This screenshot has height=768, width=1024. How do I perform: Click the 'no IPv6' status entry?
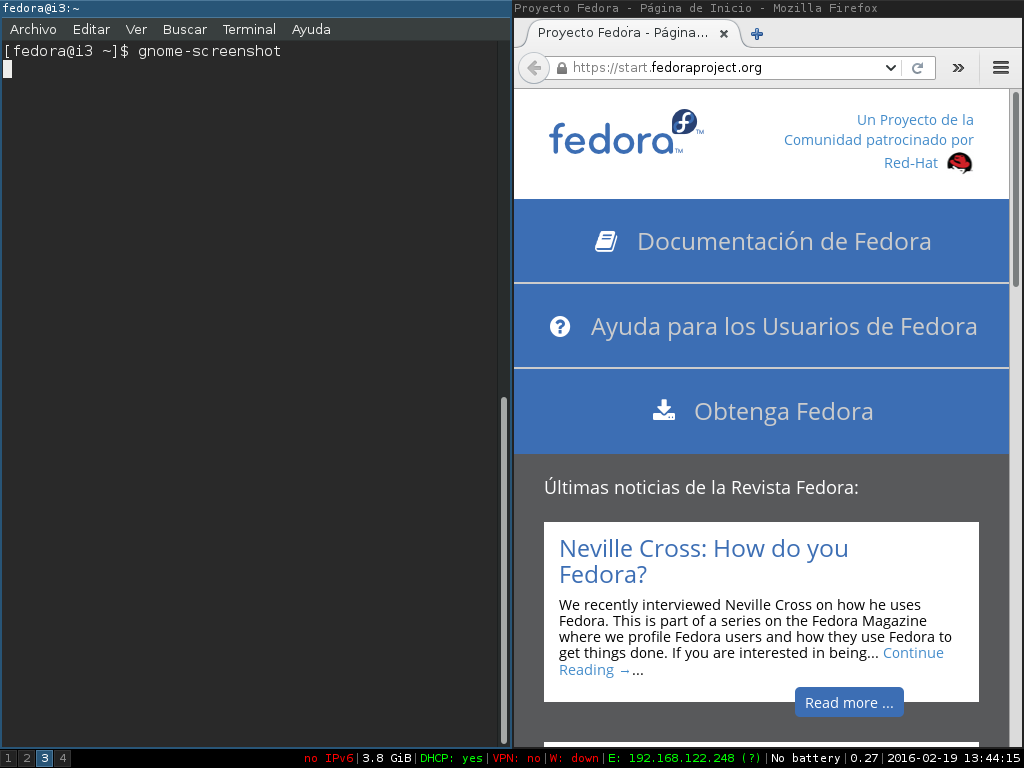(328, 758)
